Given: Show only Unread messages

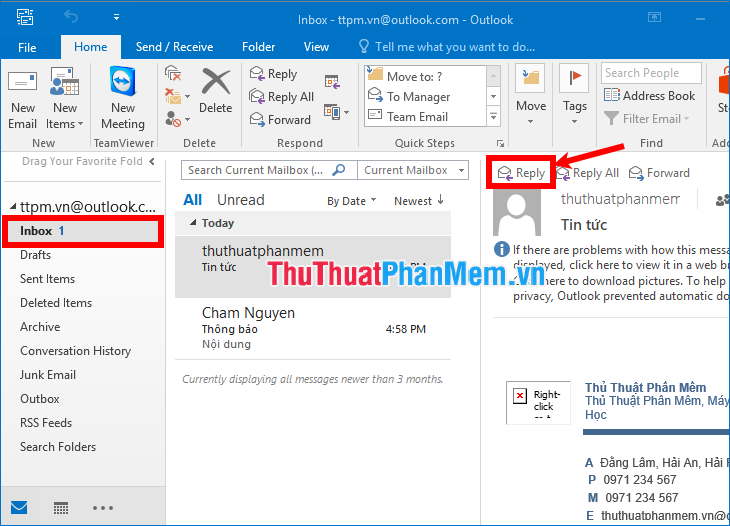Looking at the screenshot, I should click(240, 200).
